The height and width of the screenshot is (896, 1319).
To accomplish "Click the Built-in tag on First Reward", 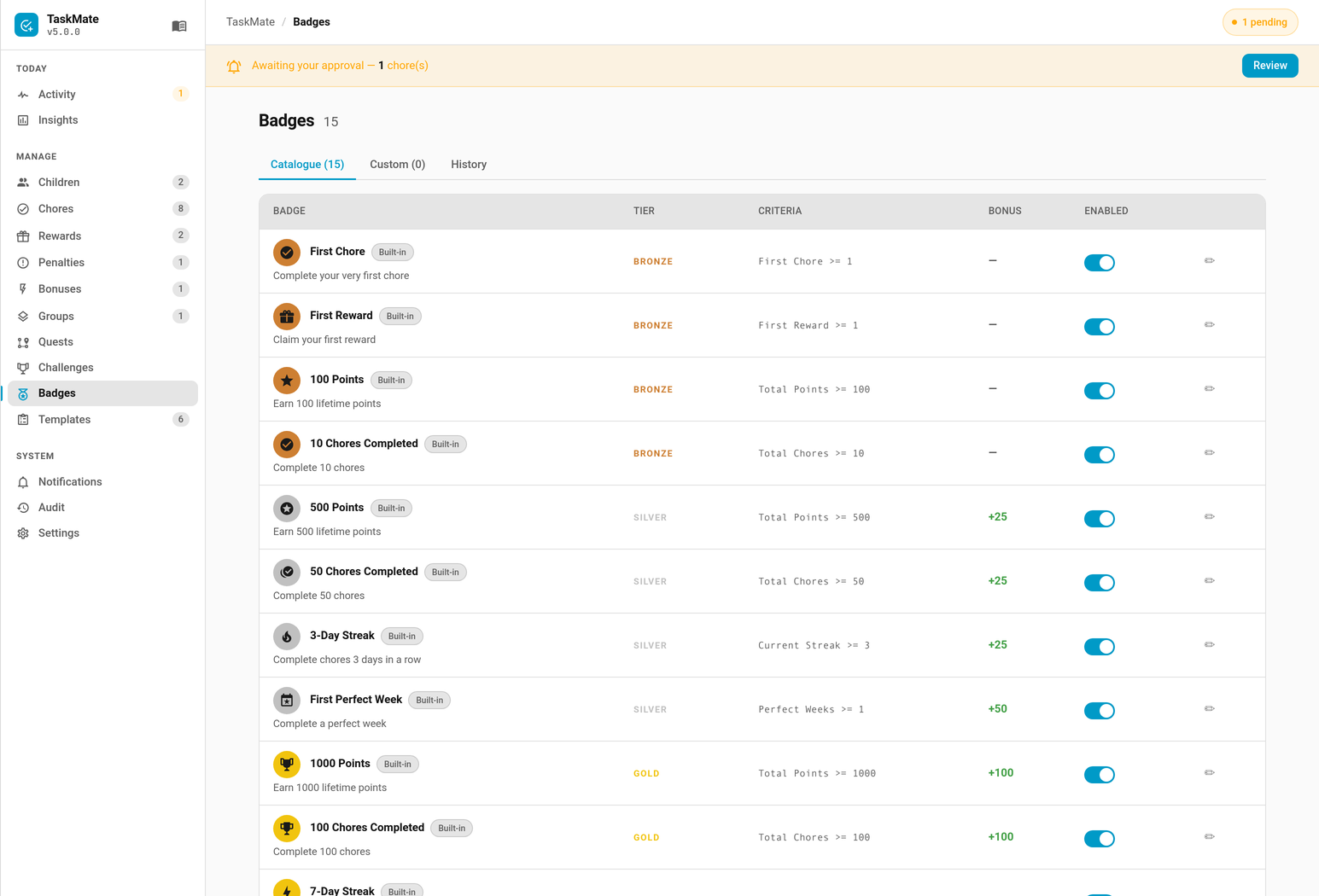I will click(x=400, y=317).
